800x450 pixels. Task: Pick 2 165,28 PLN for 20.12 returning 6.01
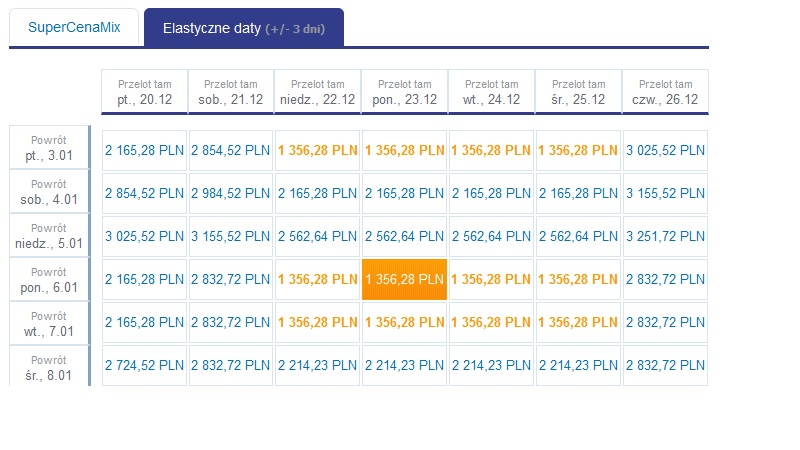tap(144, 279)
